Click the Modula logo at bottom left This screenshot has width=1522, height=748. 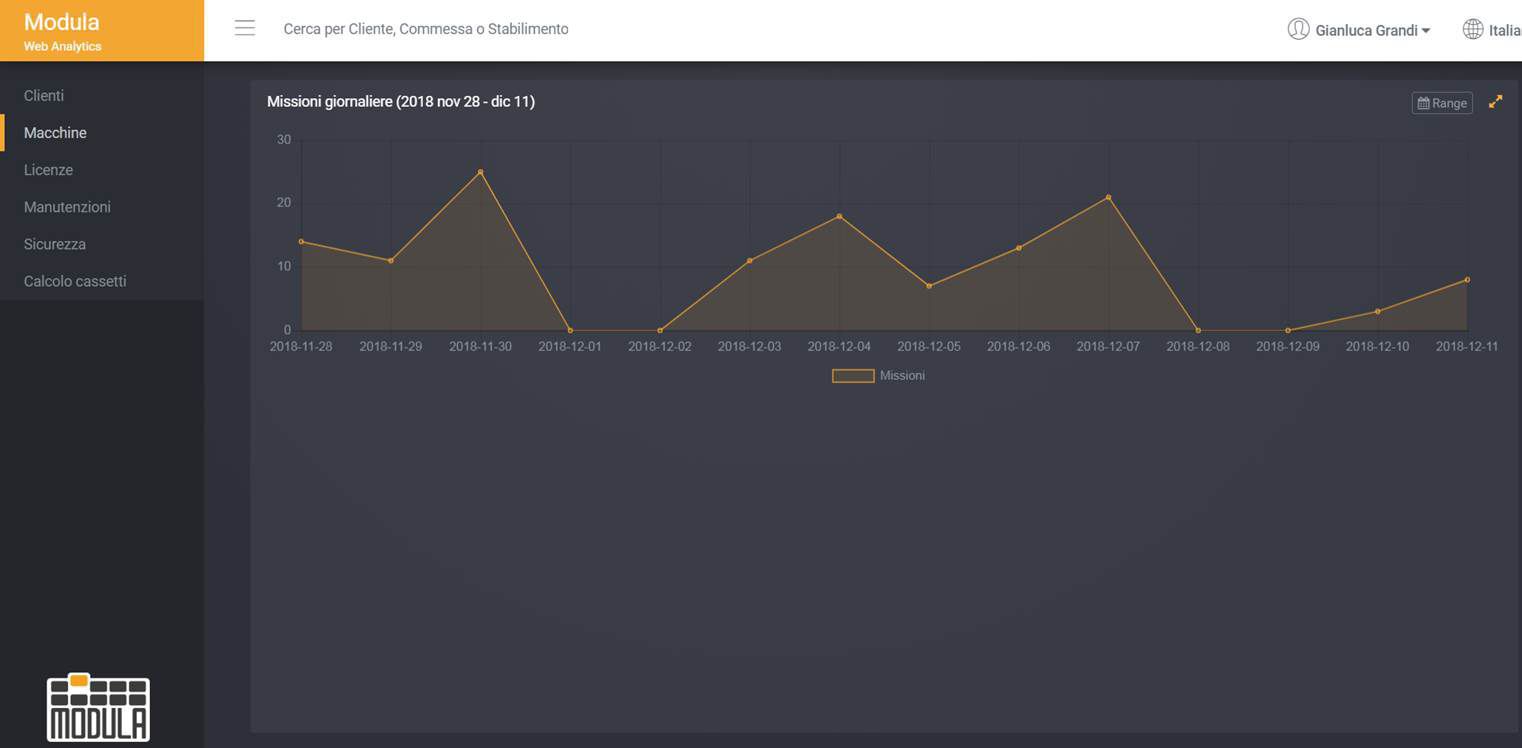point(98,707)
